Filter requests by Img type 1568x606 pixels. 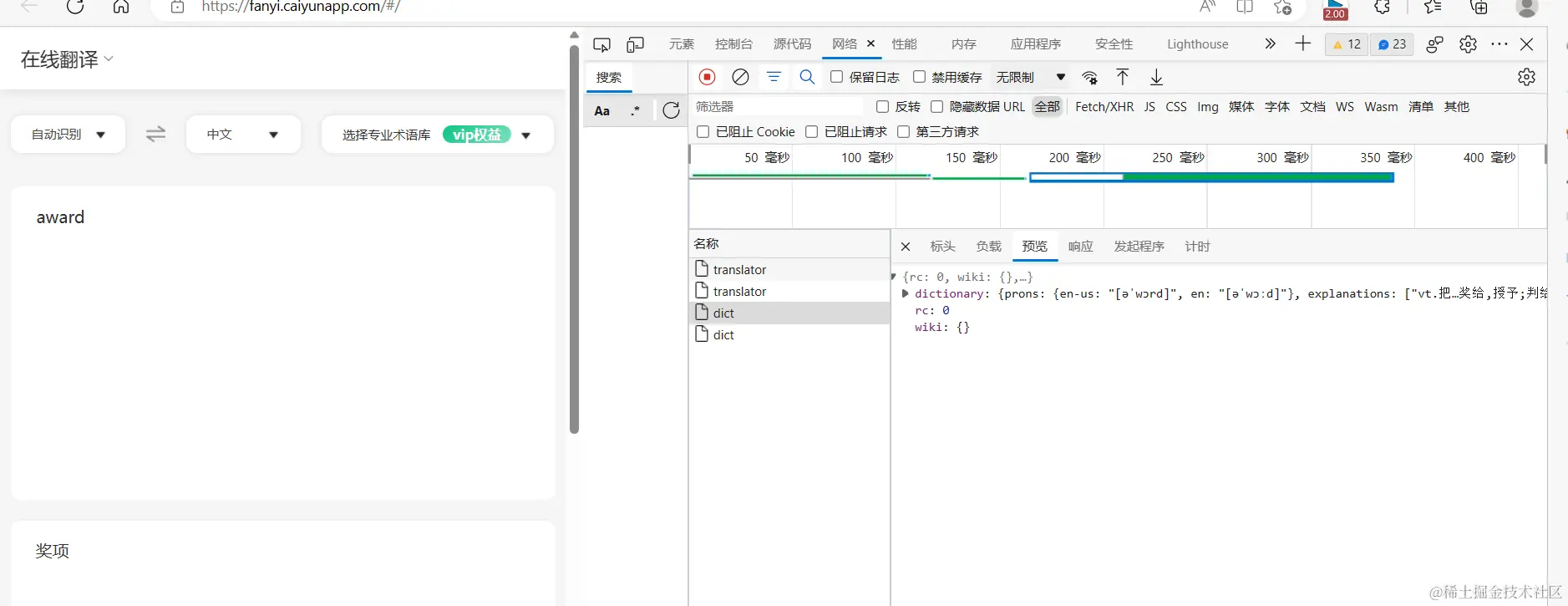pyautogui.click(x=1208, y=107)
